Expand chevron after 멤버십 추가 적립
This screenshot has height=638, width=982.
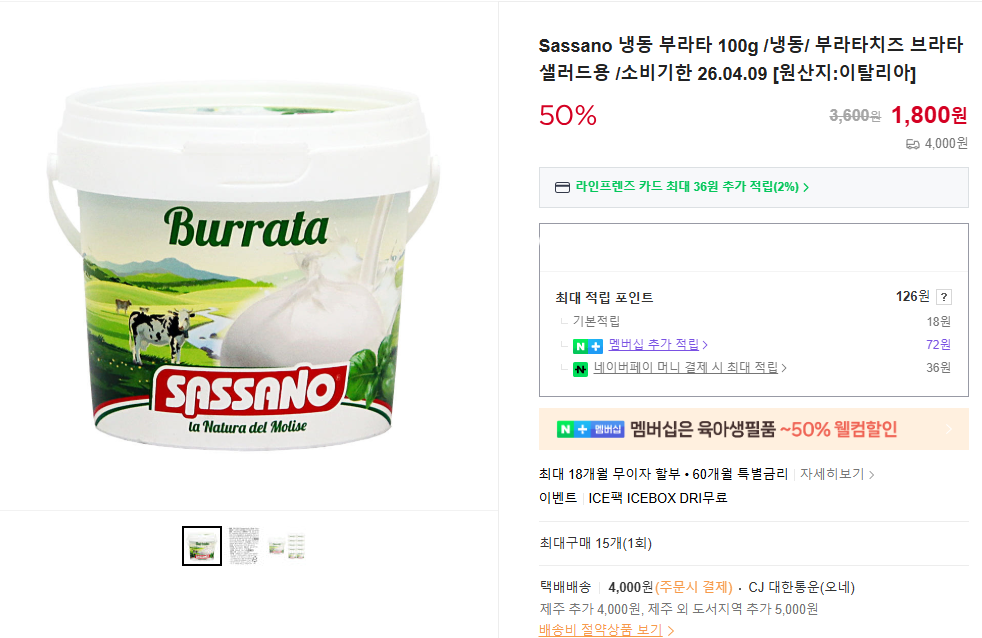[x=705, y=345]
